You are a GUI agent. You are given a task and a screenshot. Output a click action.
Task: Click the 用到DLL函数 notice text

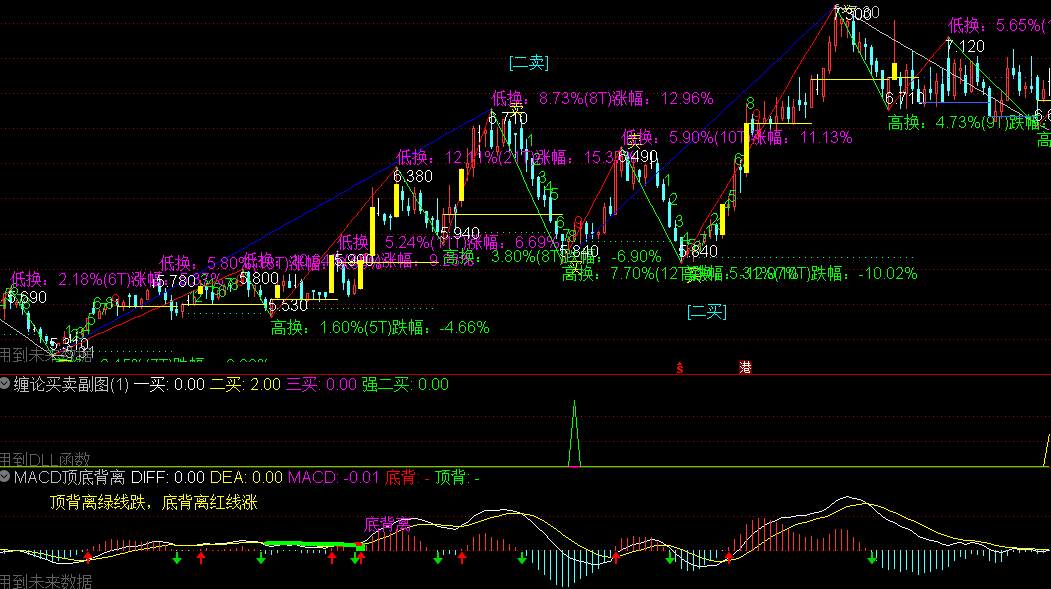click(x=45, y=460)
